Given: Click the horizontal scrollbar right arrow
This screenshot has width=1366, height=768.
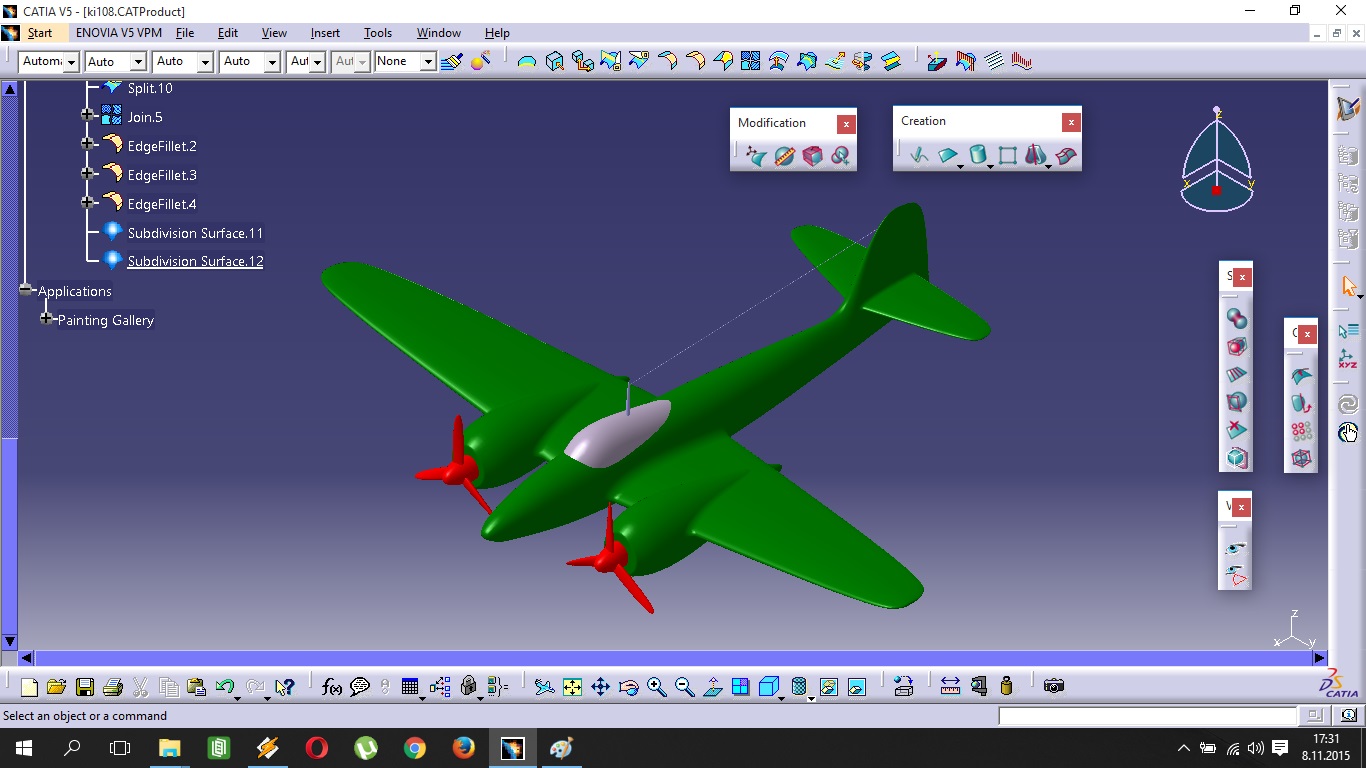Looking at the screenshot, I should [x=1319, y=658].
